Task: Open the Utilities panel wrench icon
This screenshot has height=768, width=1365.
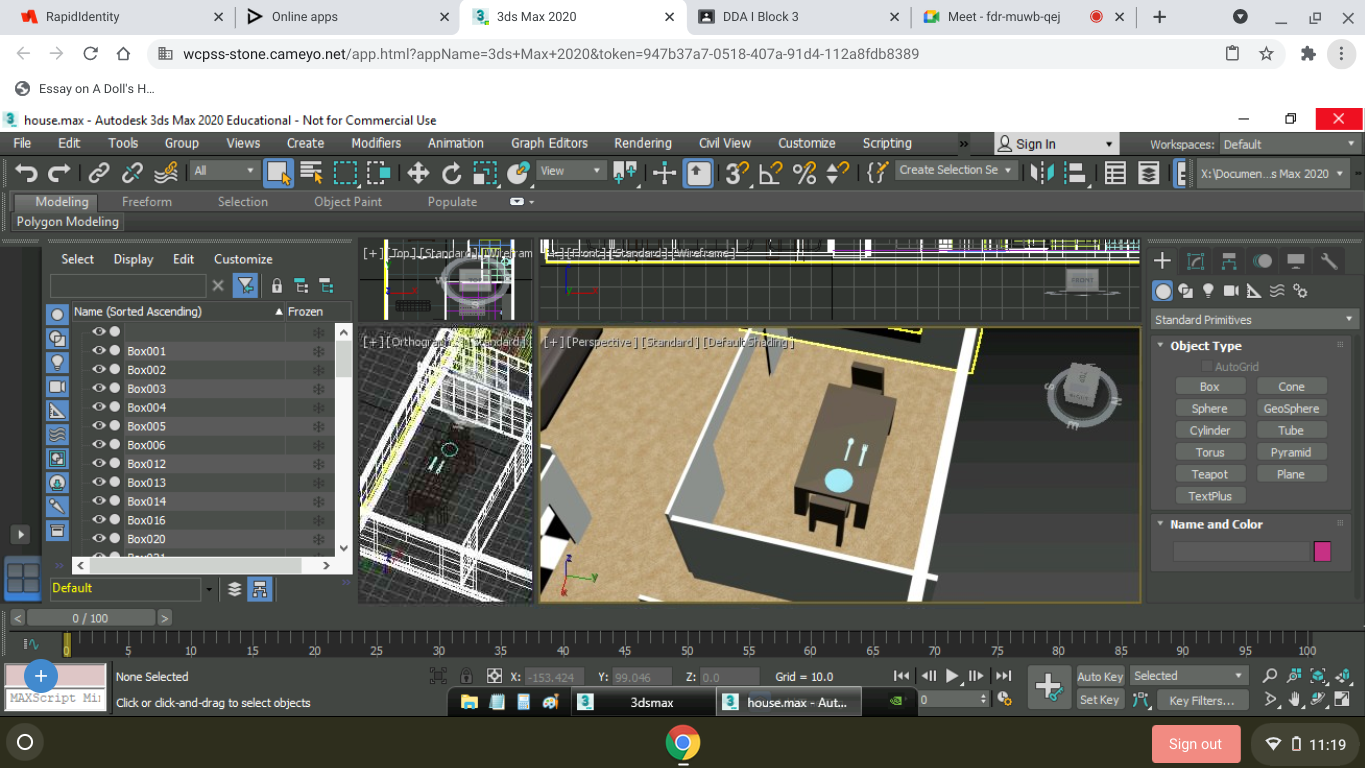Action: pyautogui.click(x=1327, y=260)
